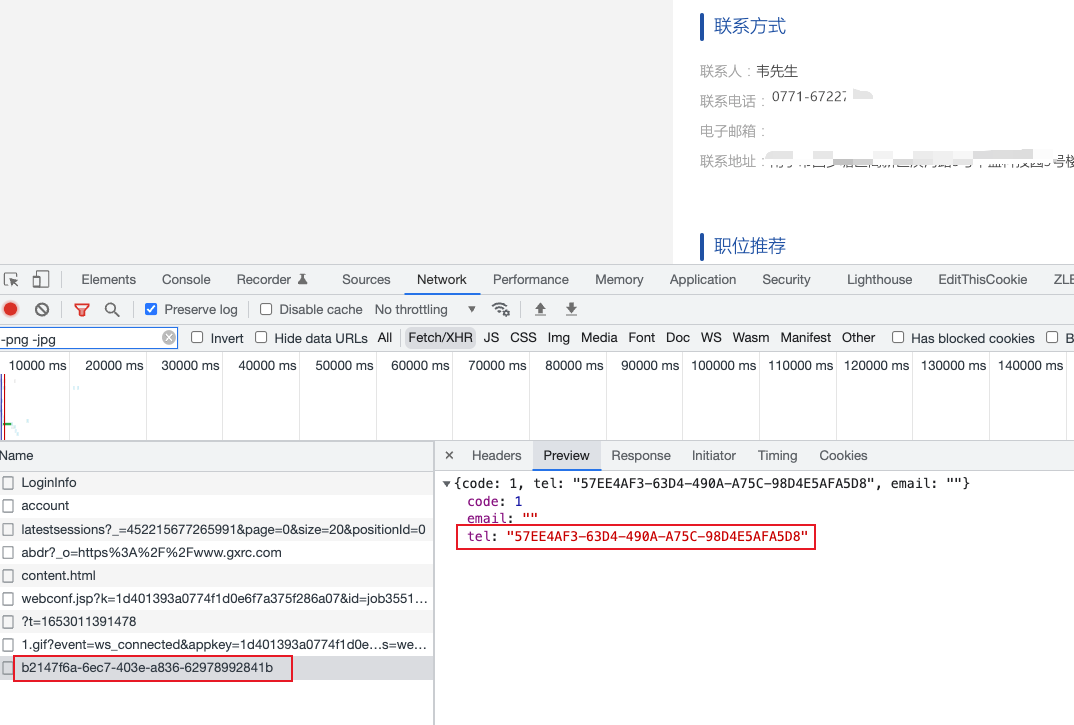This screenshot has height=725, width=1074.
Task: Filter requests by All types
Action: (384, 338)
